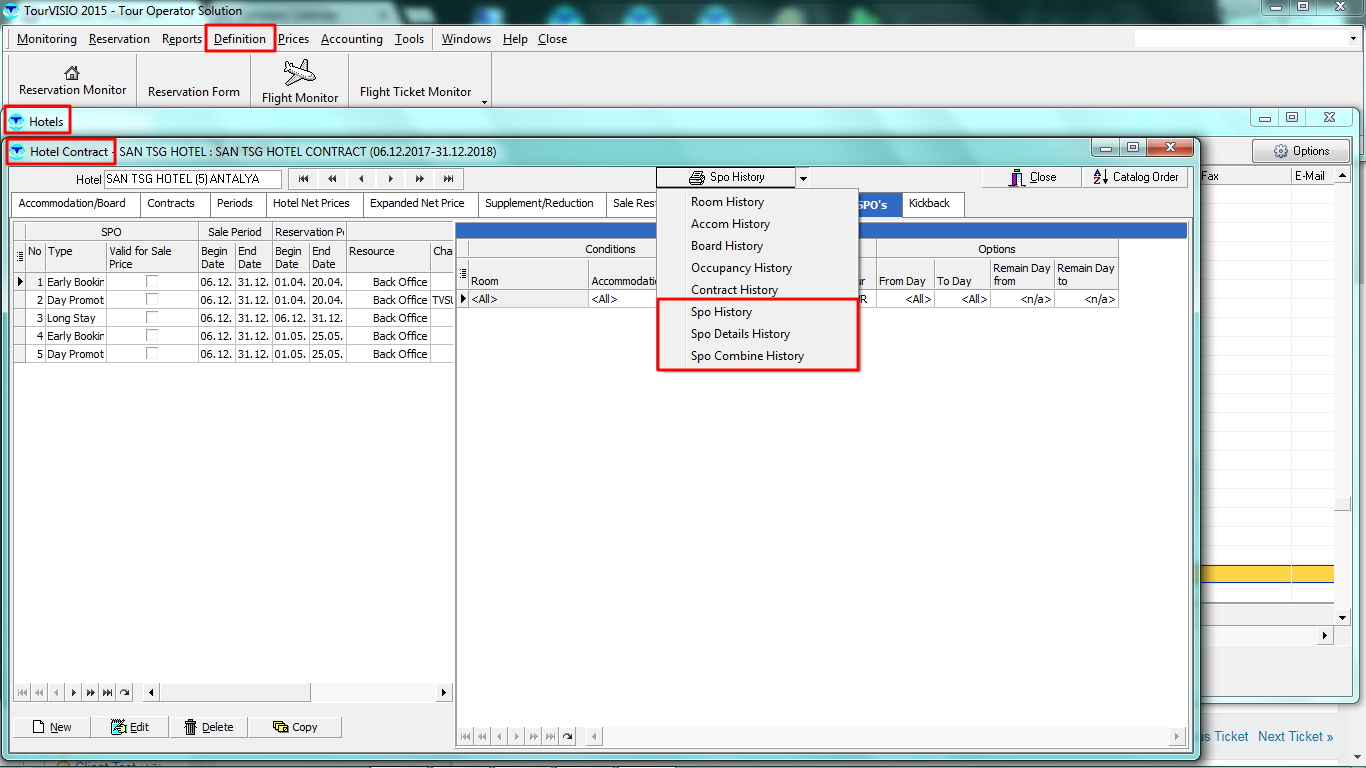Jump to first hotel record arrow

click(x=303, y=179)
